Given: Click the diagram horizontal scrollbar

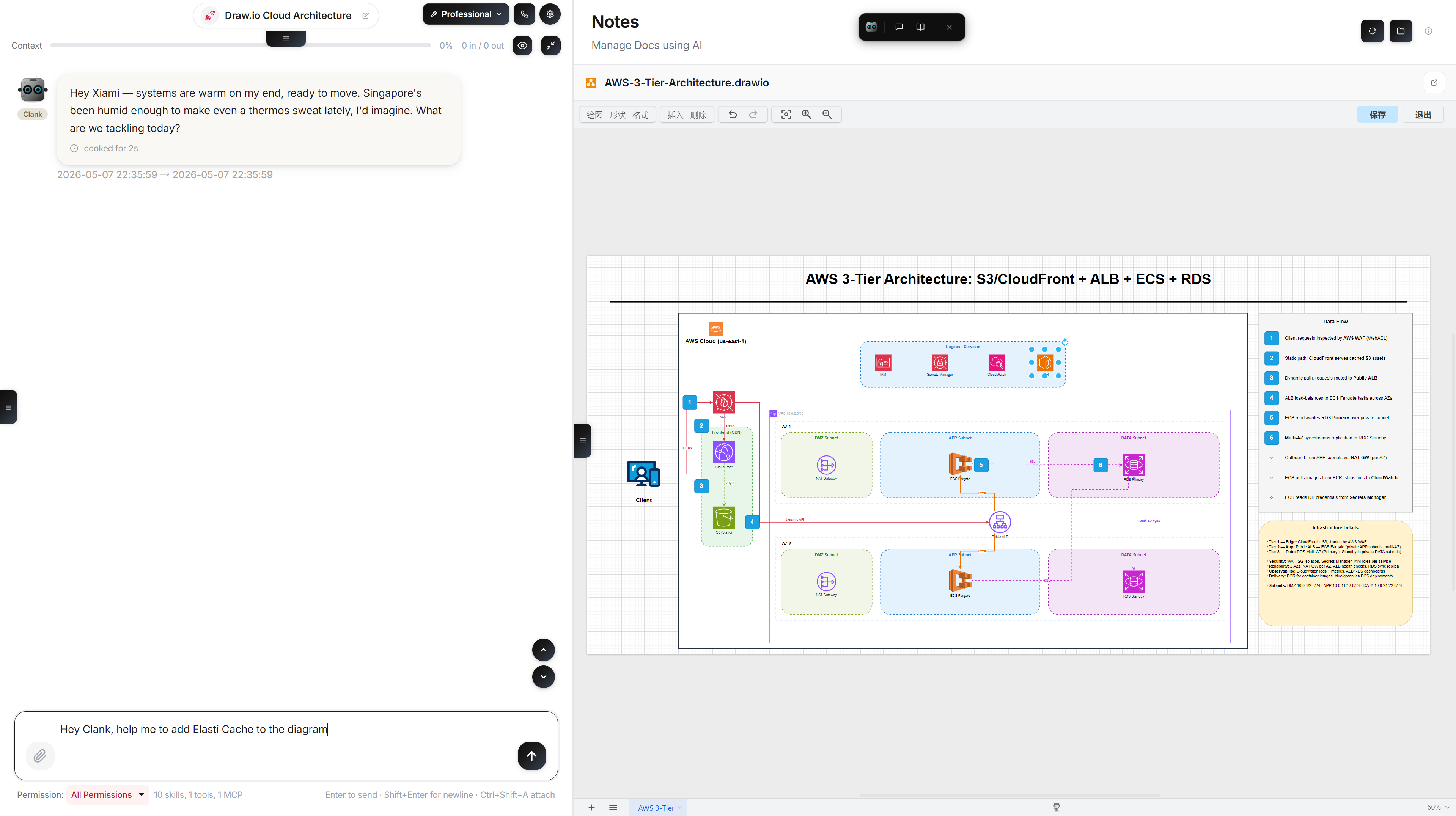Looking at the screenshot, I should pos(1010,795).
